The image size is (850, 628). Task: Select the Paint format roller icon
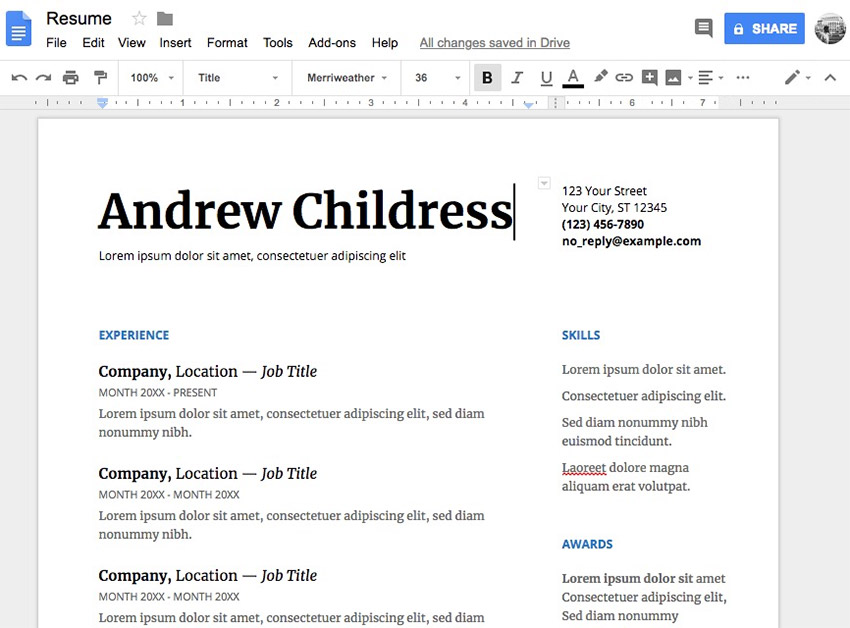[x=99, y=78]
